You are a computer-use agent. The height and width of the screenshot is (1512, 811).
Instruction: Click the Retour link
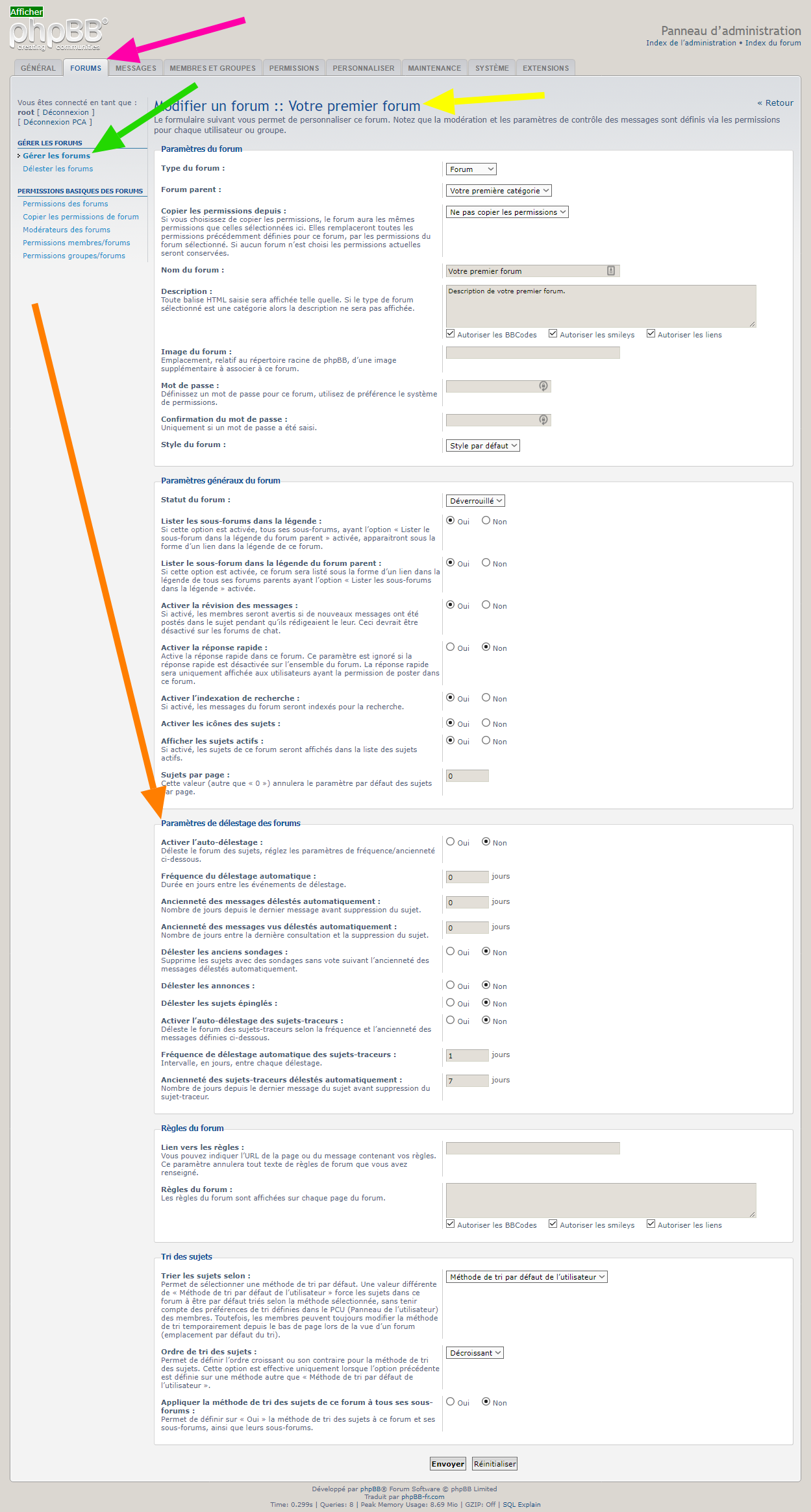coord(775,103)
